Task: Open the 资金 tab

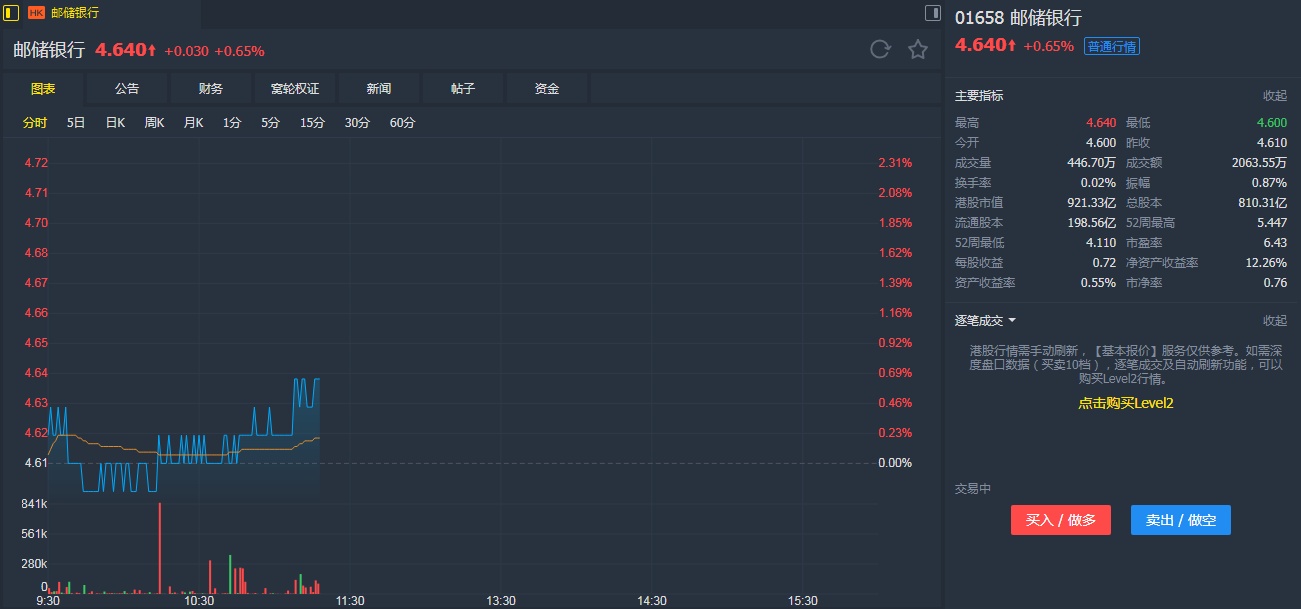Action: pos(547,89)
